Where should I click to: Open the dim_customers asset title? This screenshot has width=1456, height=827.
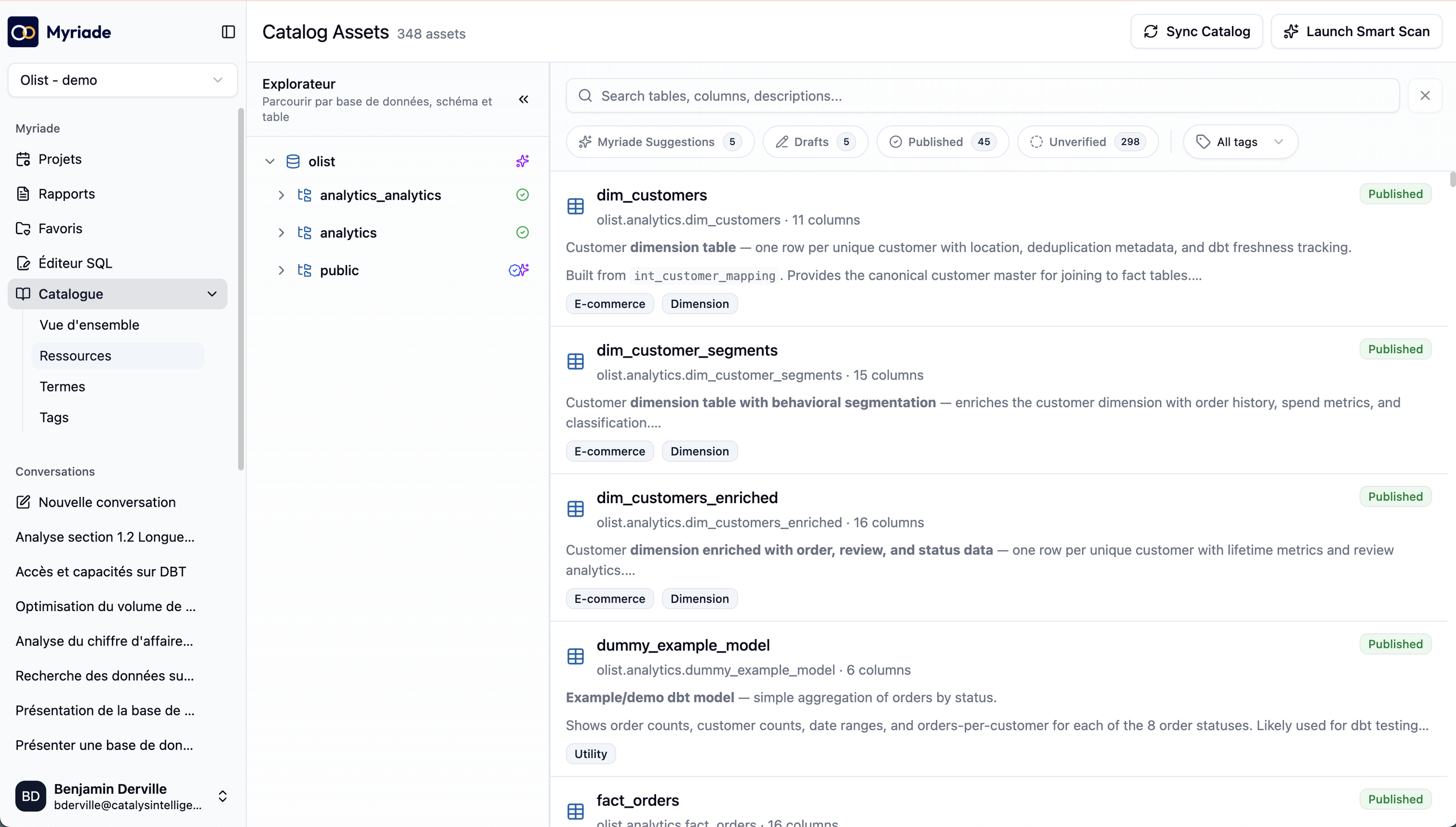pyautogui.click(x=652, y=195)
